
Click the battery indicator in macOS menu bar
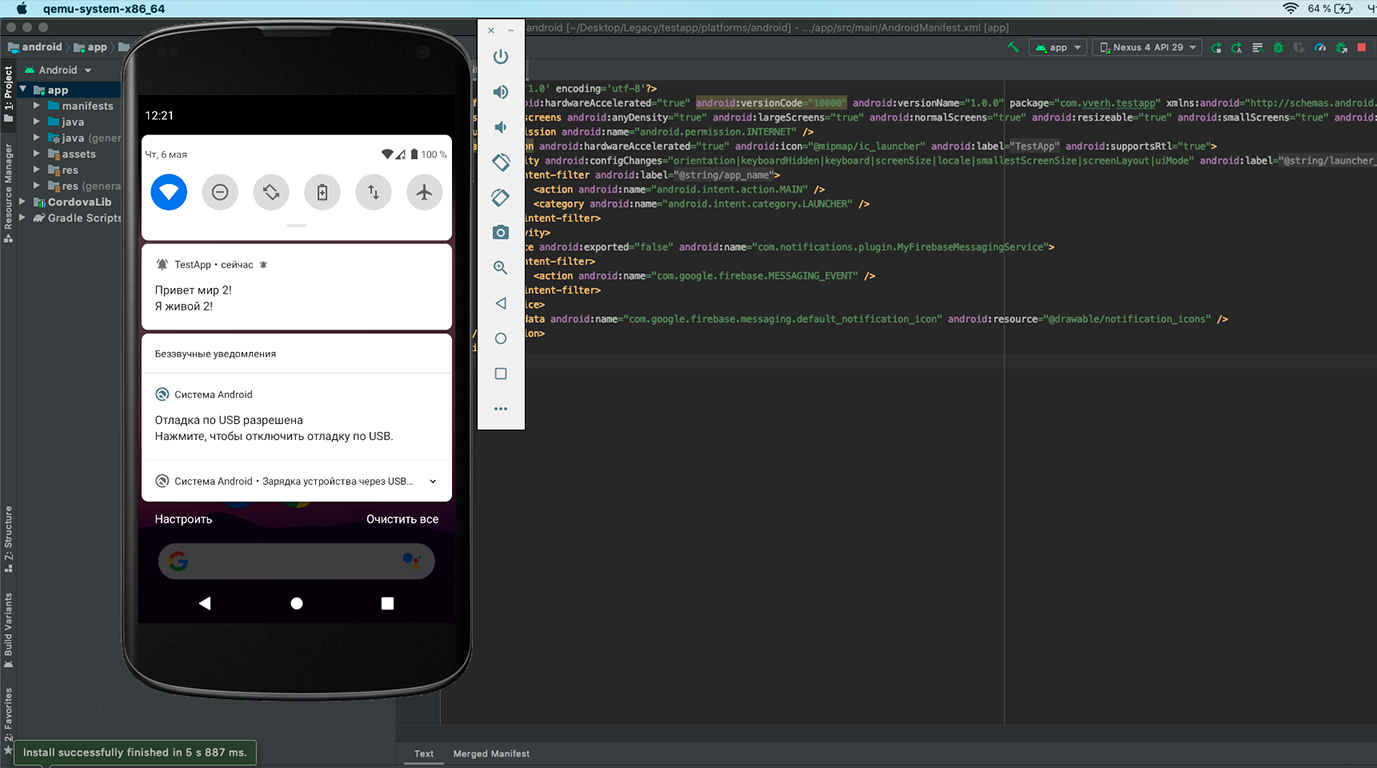coord(1330,8)
